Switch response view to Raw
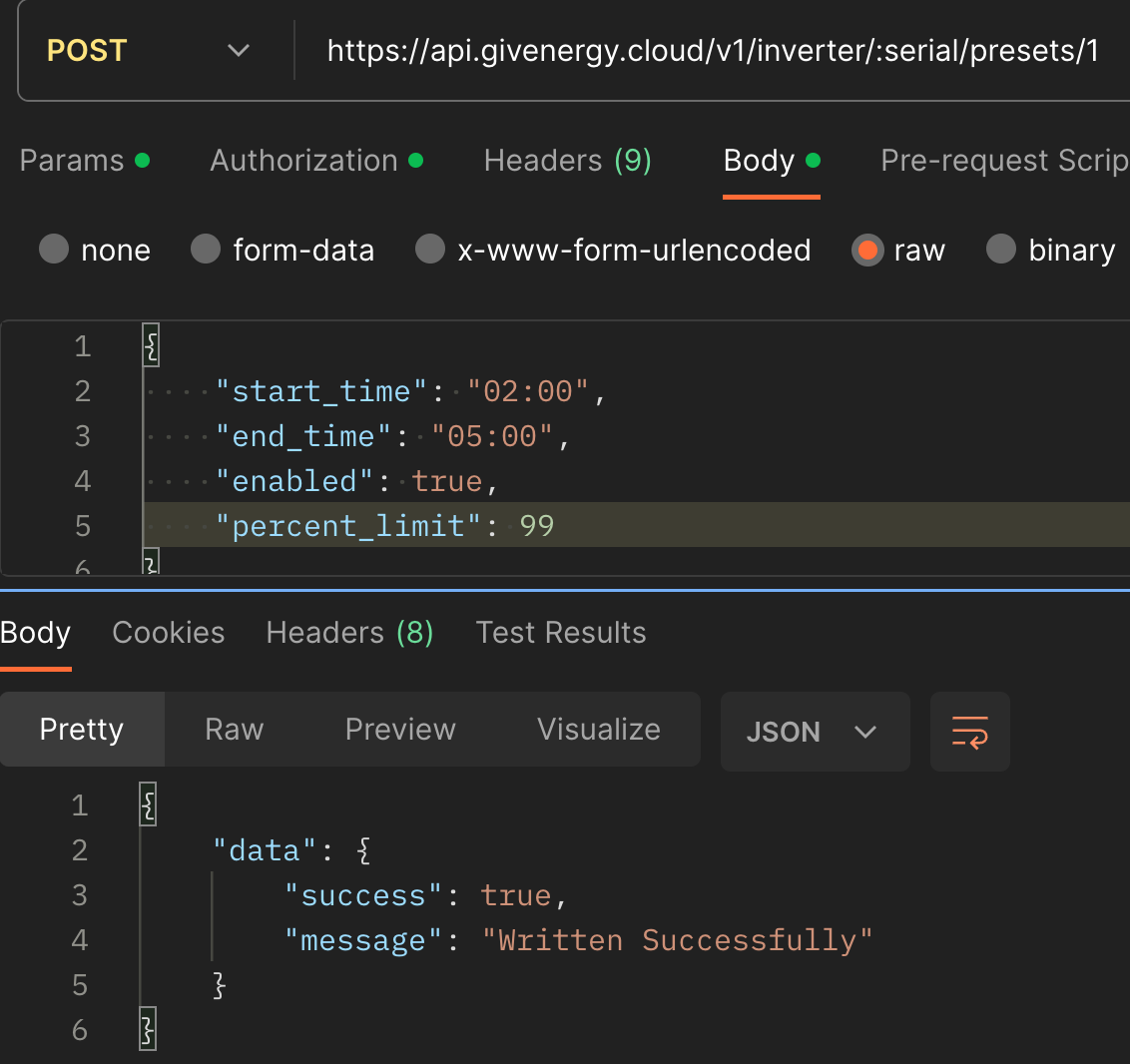 [235, 729]
